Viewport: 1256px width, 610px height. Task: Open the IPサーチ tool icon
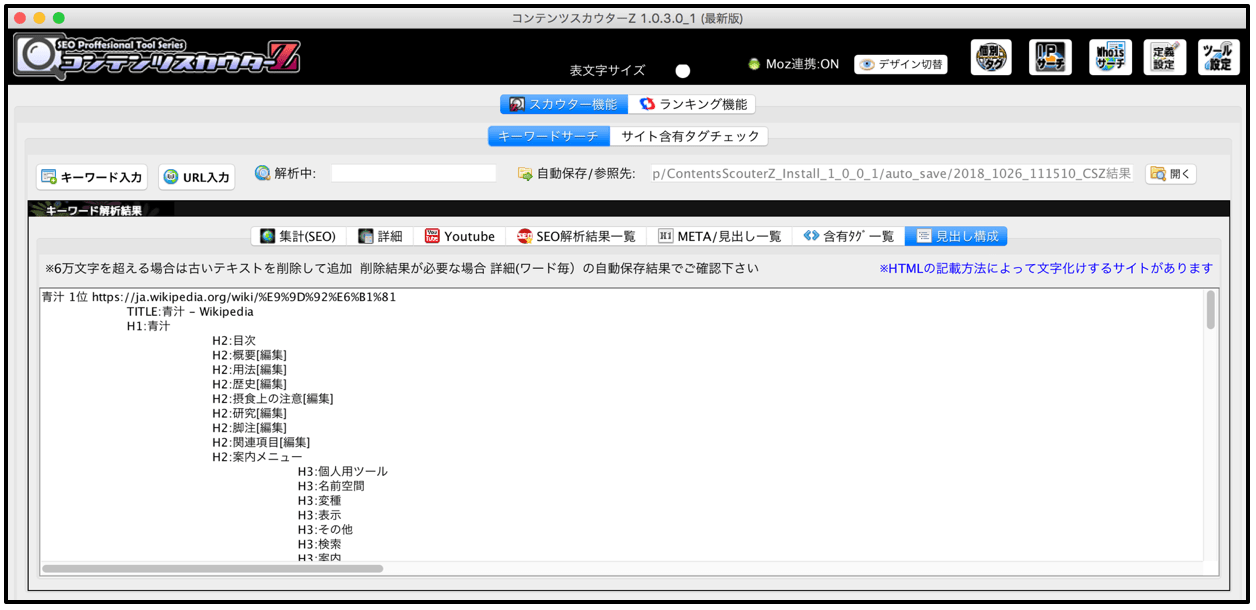tap(1050, 57)
